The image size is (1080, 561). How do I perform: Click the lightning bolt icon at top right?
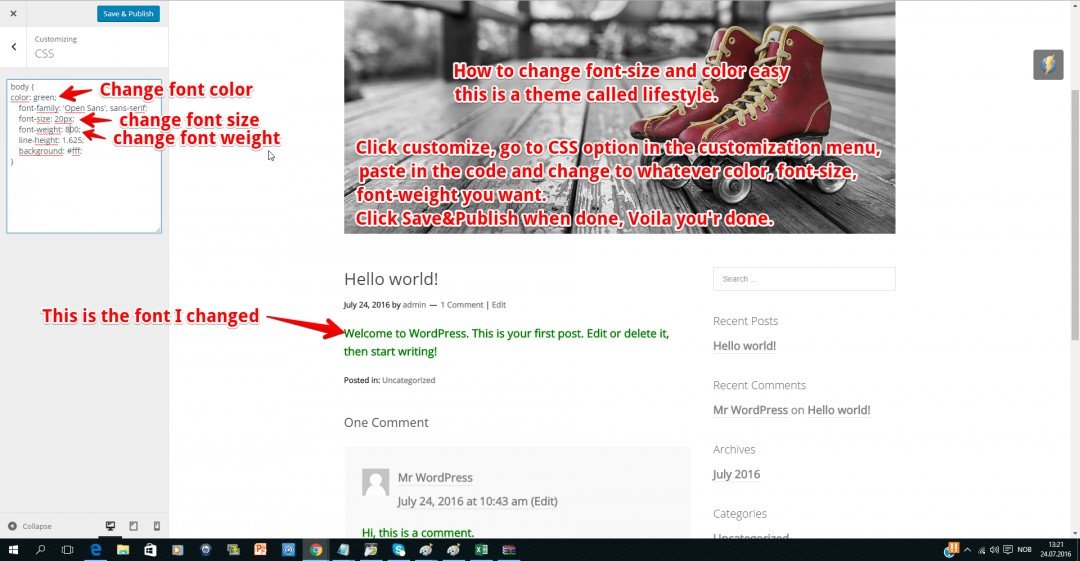1048,65
